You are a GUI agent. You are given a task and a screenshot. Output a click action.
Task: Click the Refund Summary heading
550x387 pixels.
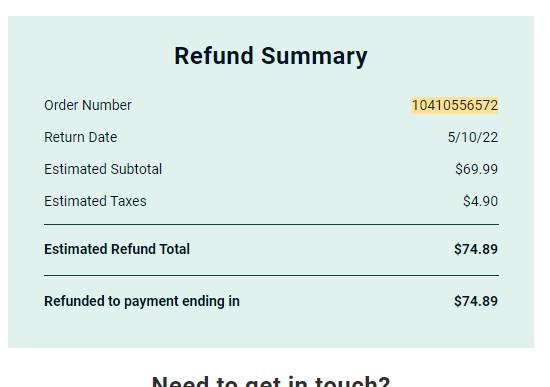coord(271,56)
